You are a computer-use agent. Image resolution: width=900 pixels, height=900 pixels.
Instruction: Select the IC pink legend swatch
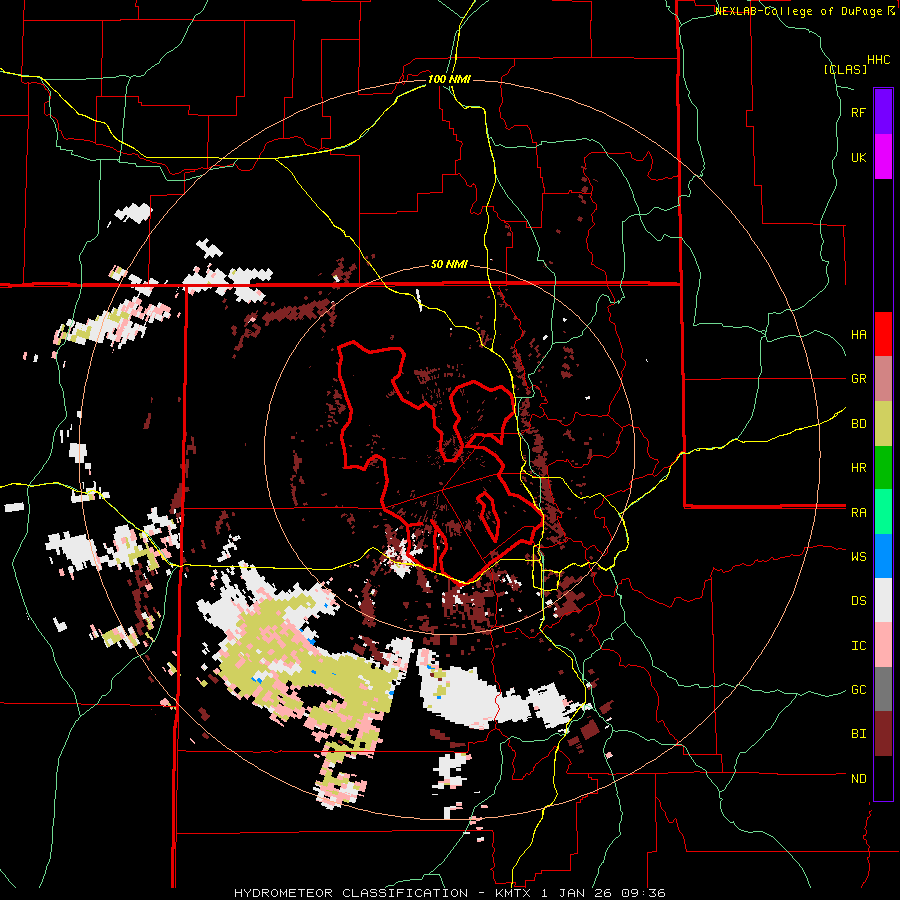883,645
